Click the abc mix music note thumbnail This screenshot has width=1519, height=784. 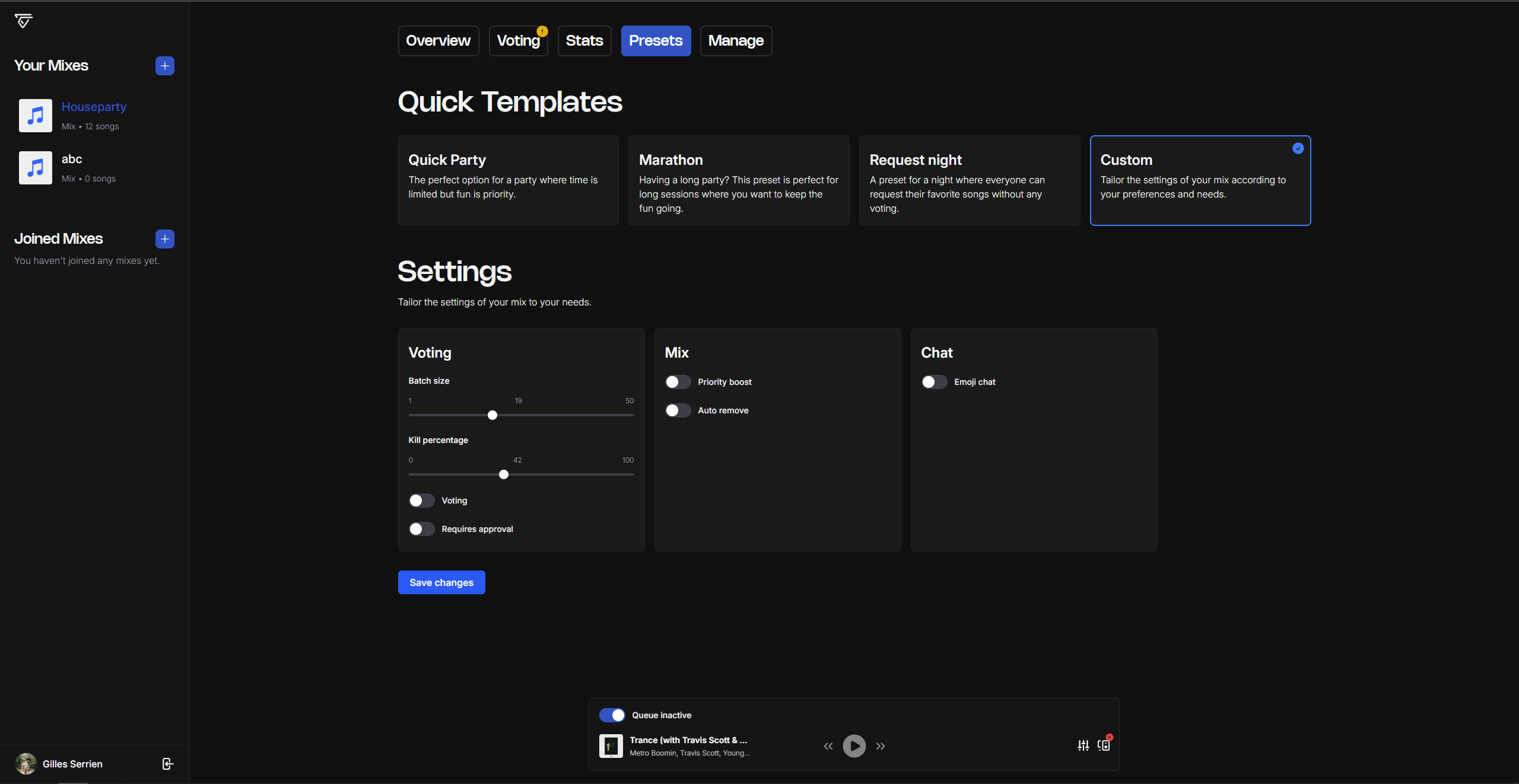pyautogui.click(x=36, y=168)
